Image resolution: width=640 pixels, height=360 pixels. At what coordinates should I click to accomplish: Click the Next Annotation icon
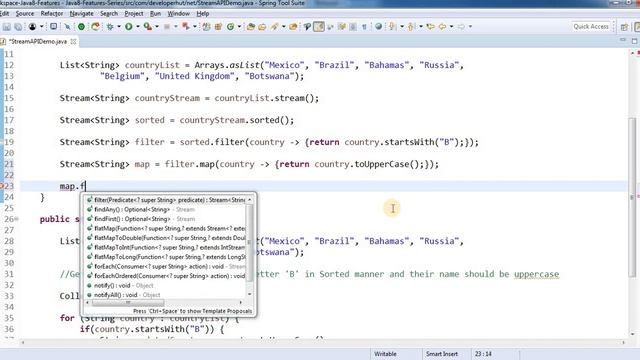click(393, 27)
